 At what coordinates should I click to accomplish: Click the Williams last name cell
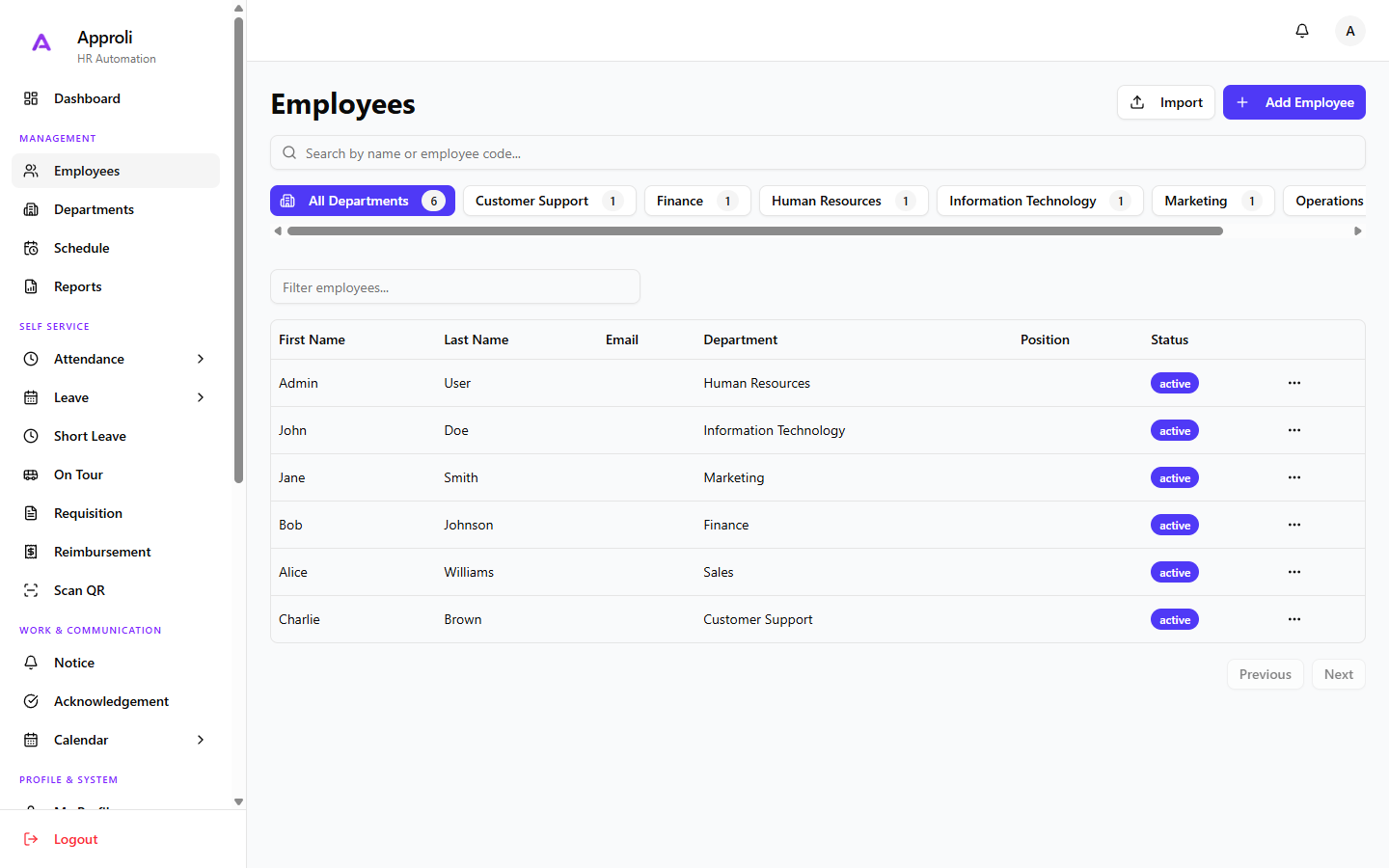pyautogui.click(x=469, y=572)
